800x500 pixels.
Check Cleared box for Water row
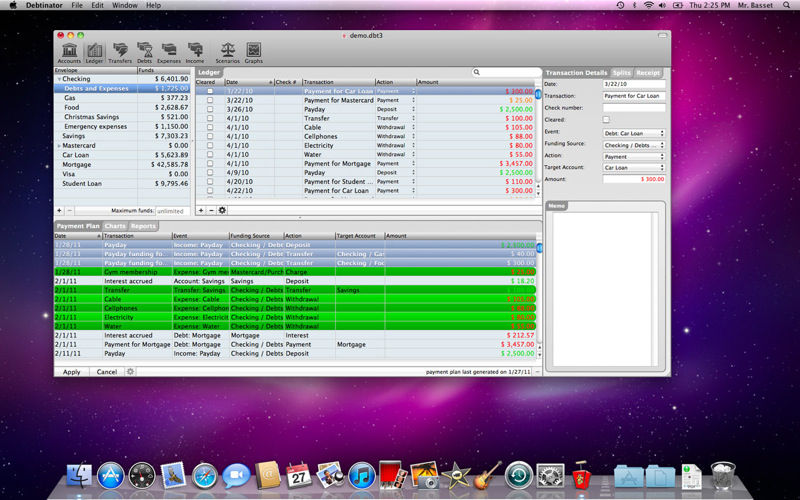pos(210,155)
